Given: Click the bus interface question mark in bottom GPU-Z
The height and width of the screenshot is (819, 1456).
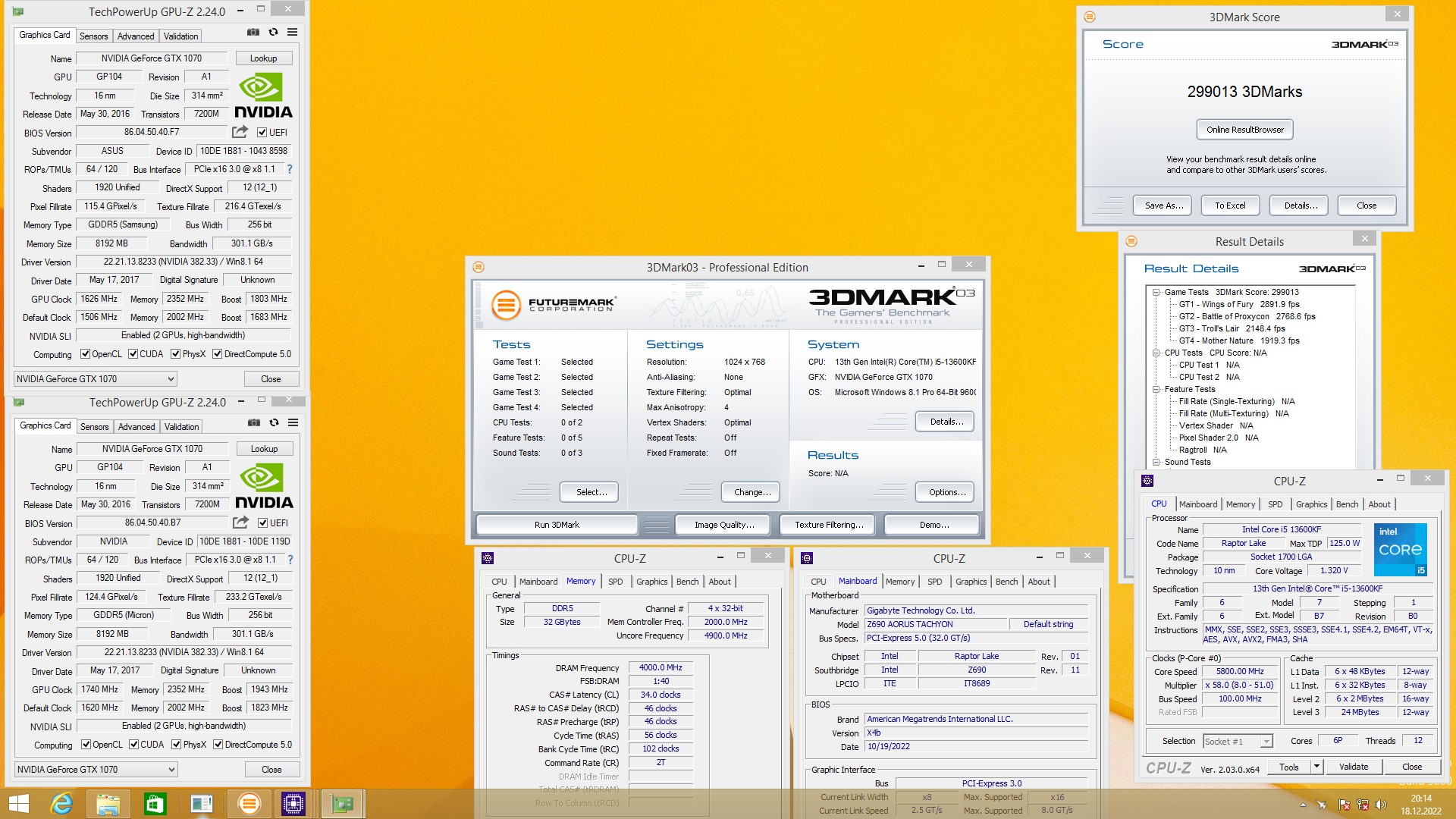Looking at the screenshot, I should click(290, 560).
